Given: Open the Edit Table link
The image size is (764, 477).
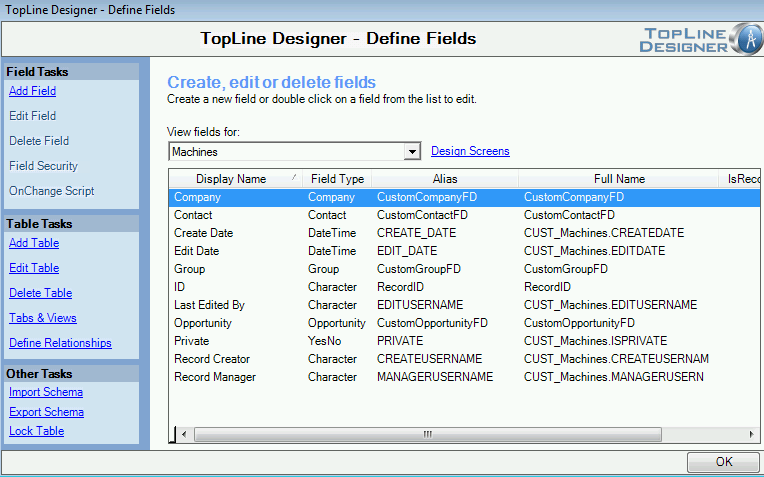Looking at the screenshot, I should click(x=34, y=268).
